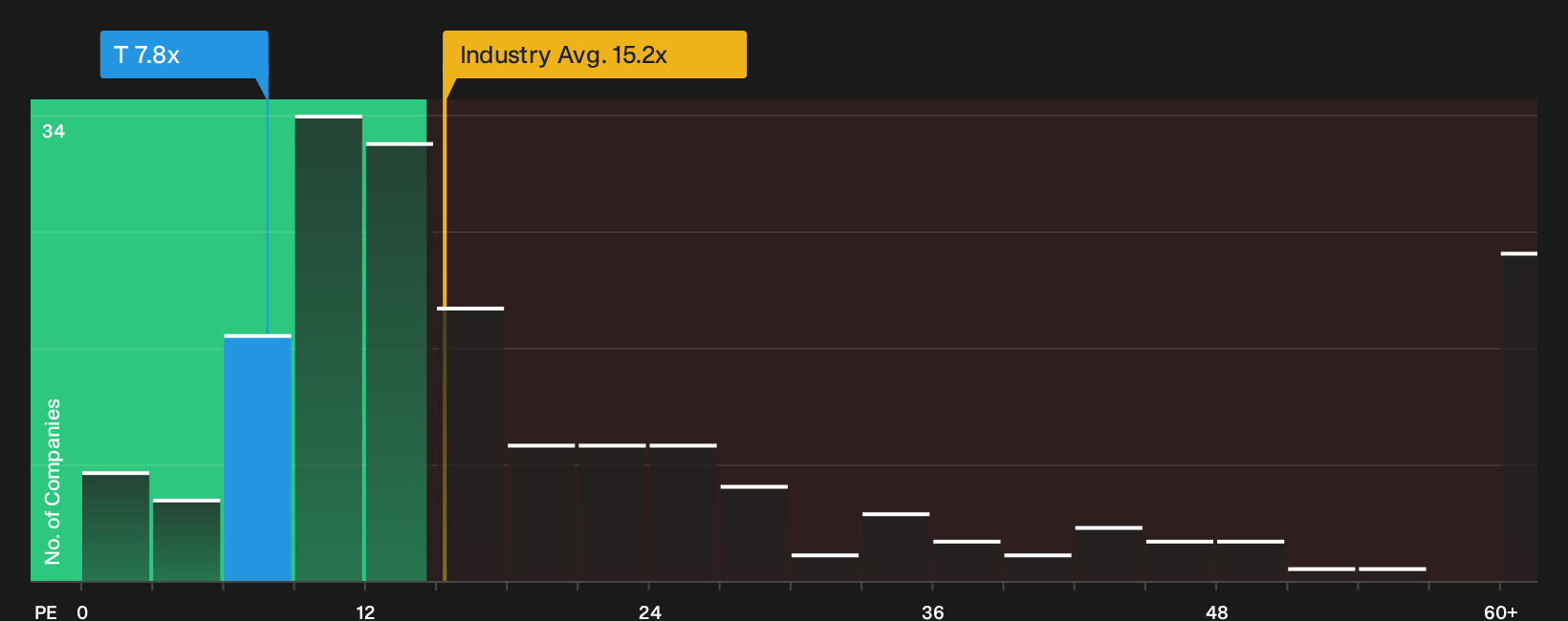This screenshot has height=621, width=1568.
Task: Click the bar right of the Industry Avg. line
Action: click(470, 444)
